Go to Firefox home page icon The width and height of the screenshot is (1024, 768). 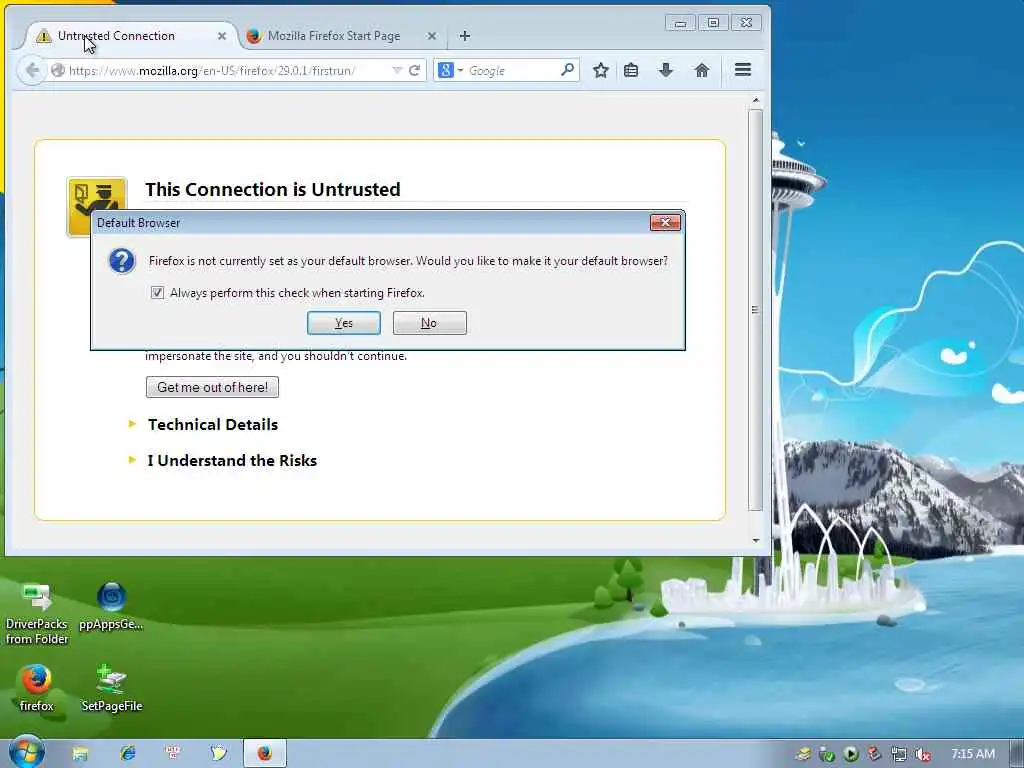701,70
